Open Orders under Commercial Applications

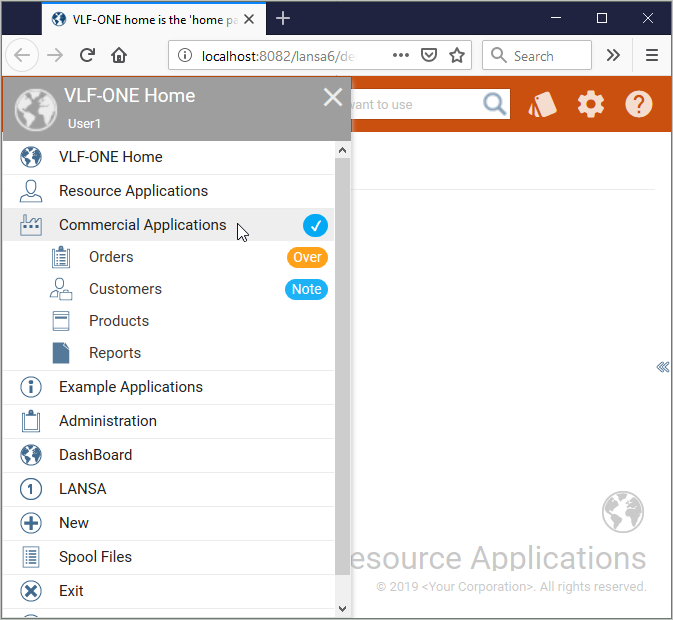(x=168, y=257)
